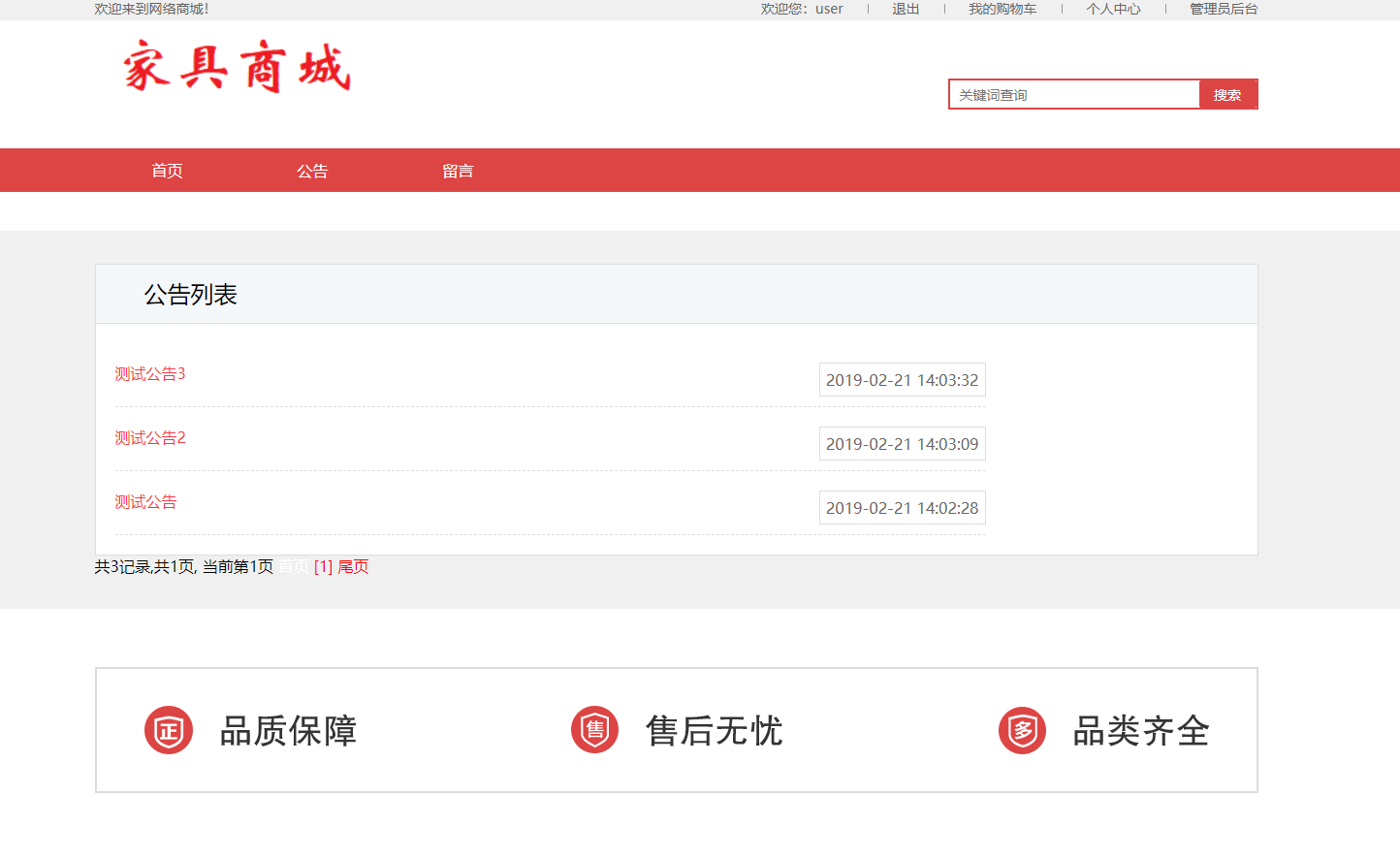The width and height of the screenshot is (1400, 858).
Task: Click 尾页 last page link
Action: (354, 566)
